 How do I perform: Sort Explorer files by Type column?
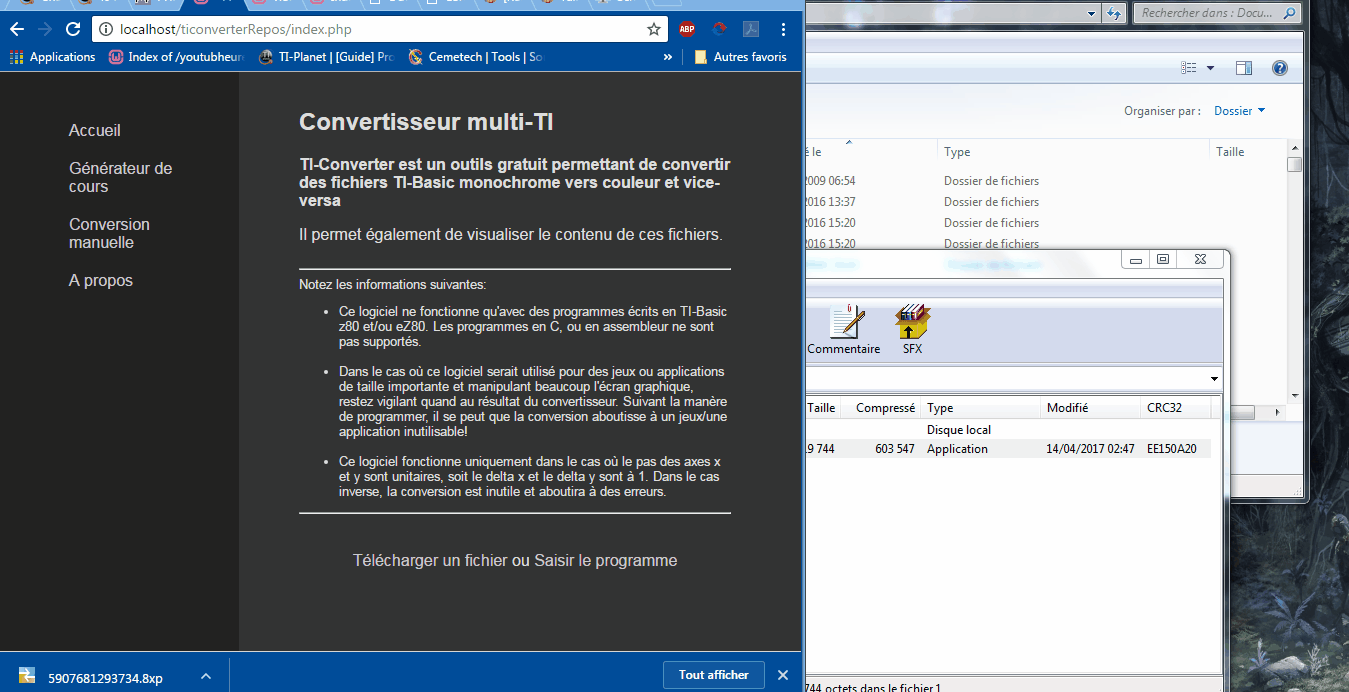pos(1073,152)
